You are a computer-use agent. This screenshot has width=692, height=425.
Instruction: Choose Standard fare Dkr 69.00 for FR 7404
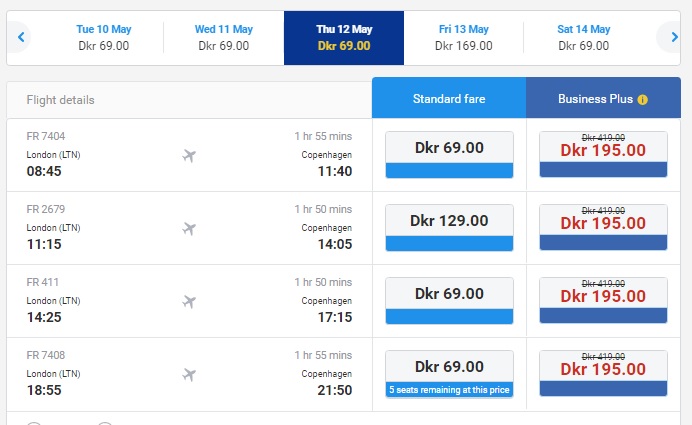coord(449,154)
